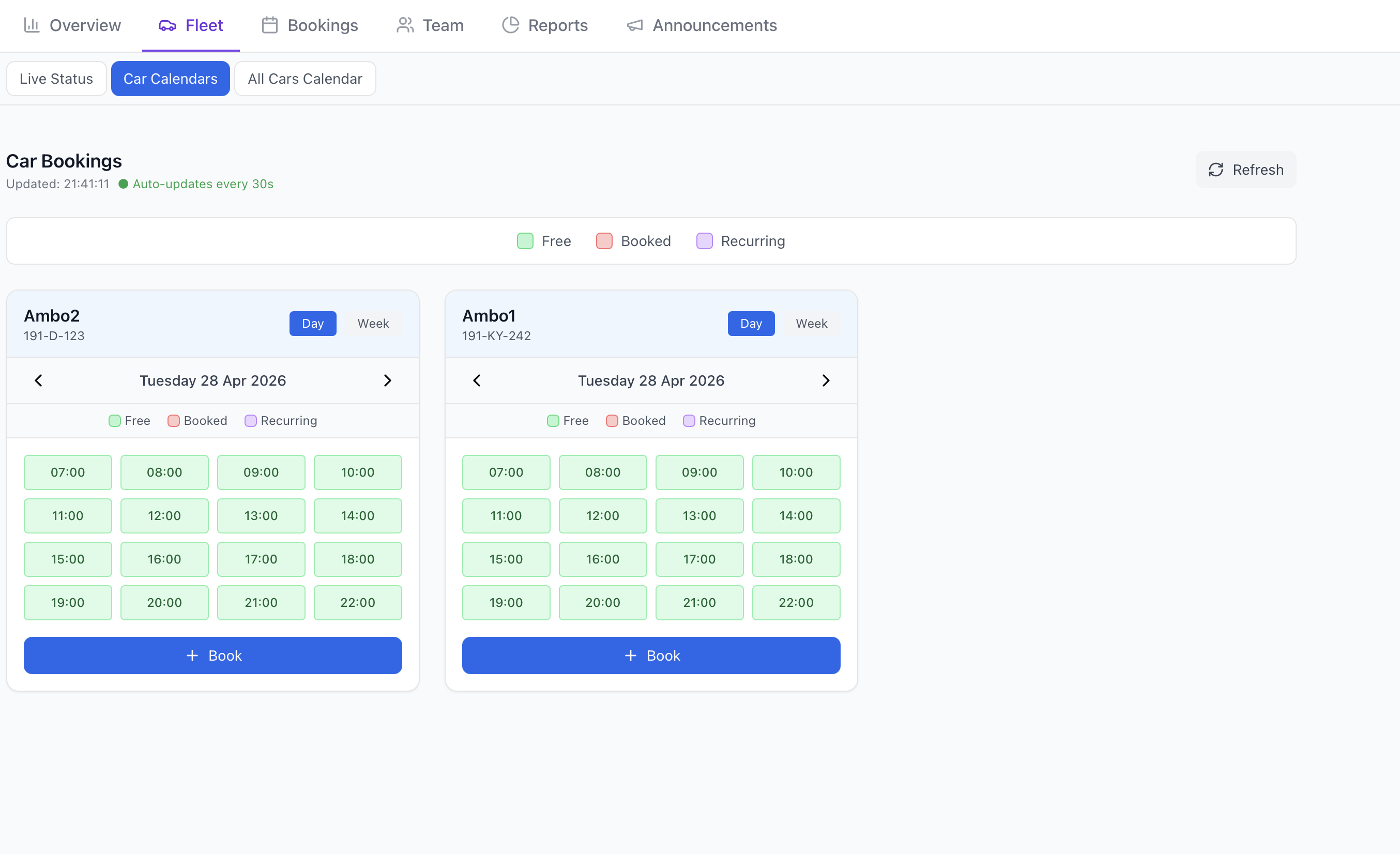
Task: Click the Overview bar chart icon
Action: [32, 25]
